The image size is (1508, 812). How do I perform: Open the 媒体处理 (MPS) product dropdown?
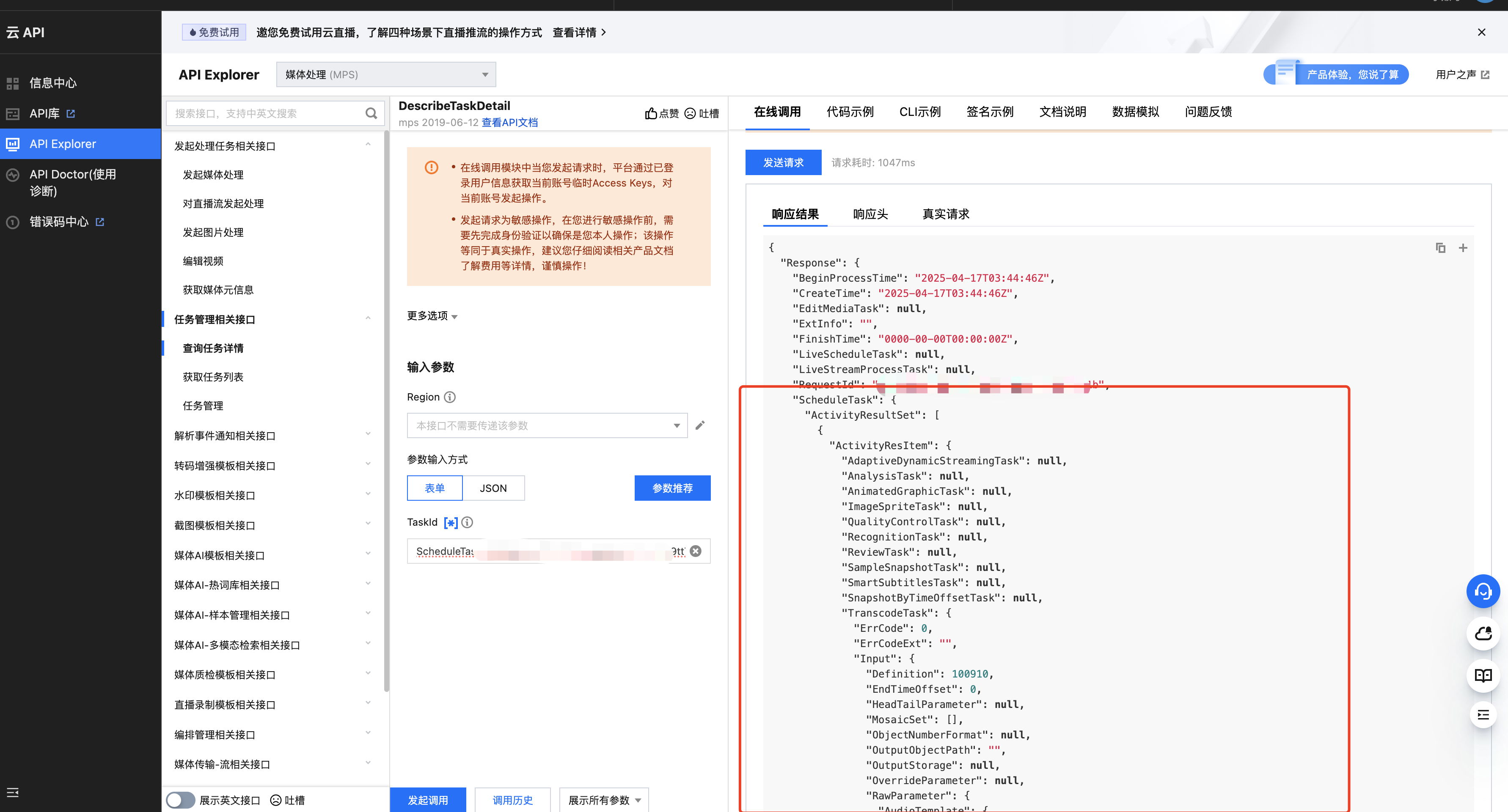click(386, 74)
